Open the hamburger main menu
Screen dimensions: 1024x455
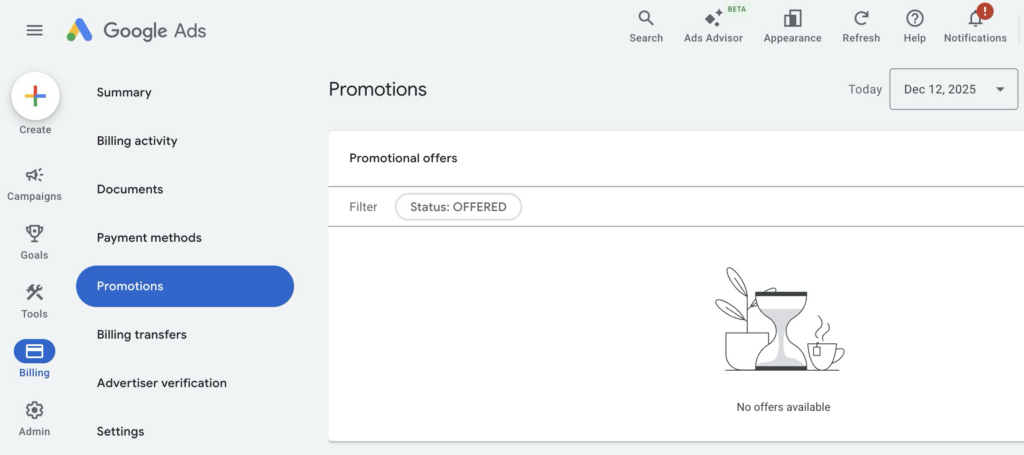[34, 30]
